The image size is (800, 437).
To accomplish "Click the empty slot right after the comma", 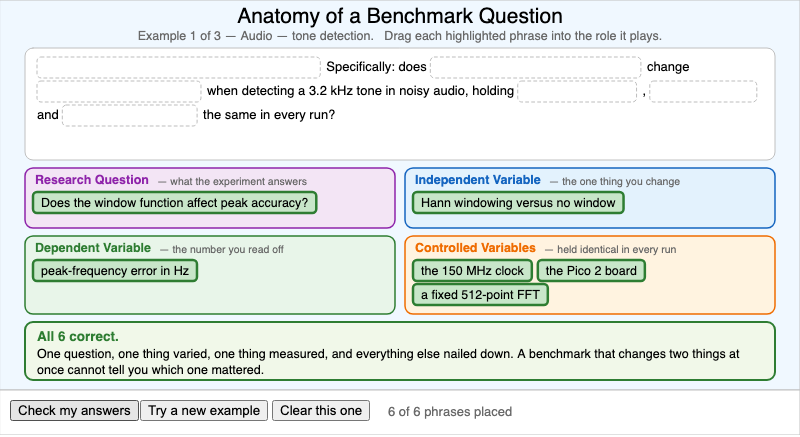I will pos(703,91).
